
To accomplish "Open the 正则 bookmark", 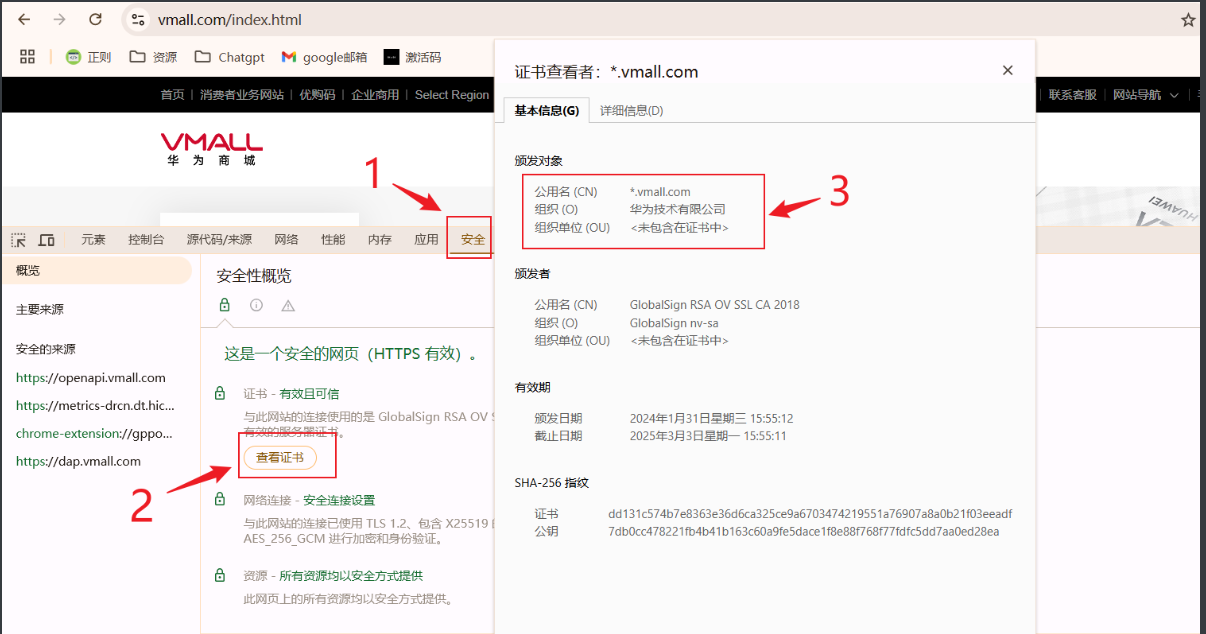I will click(x=88, y=57).
